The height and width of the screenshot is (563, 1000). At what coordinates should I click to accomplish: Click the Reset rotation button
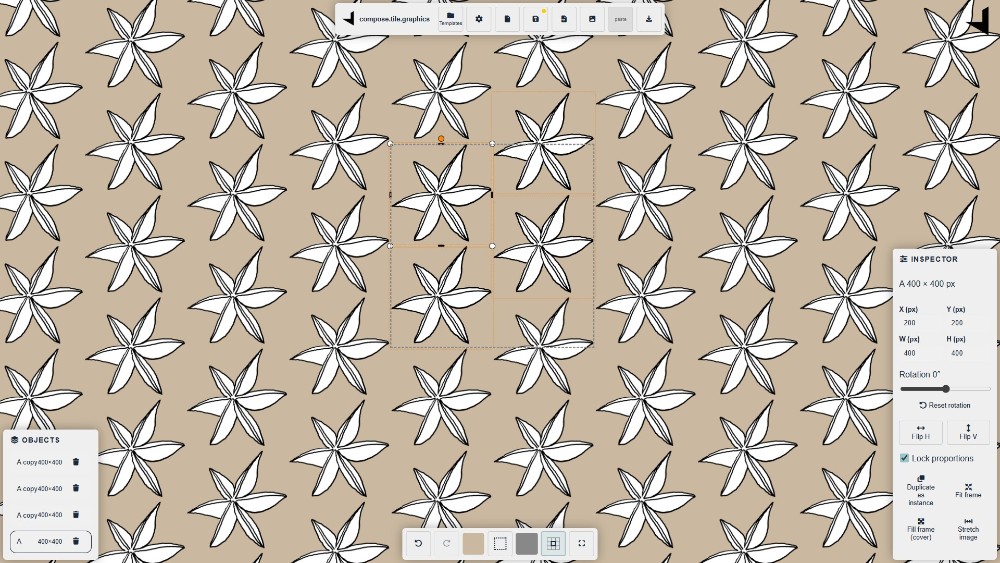(944, 405)
